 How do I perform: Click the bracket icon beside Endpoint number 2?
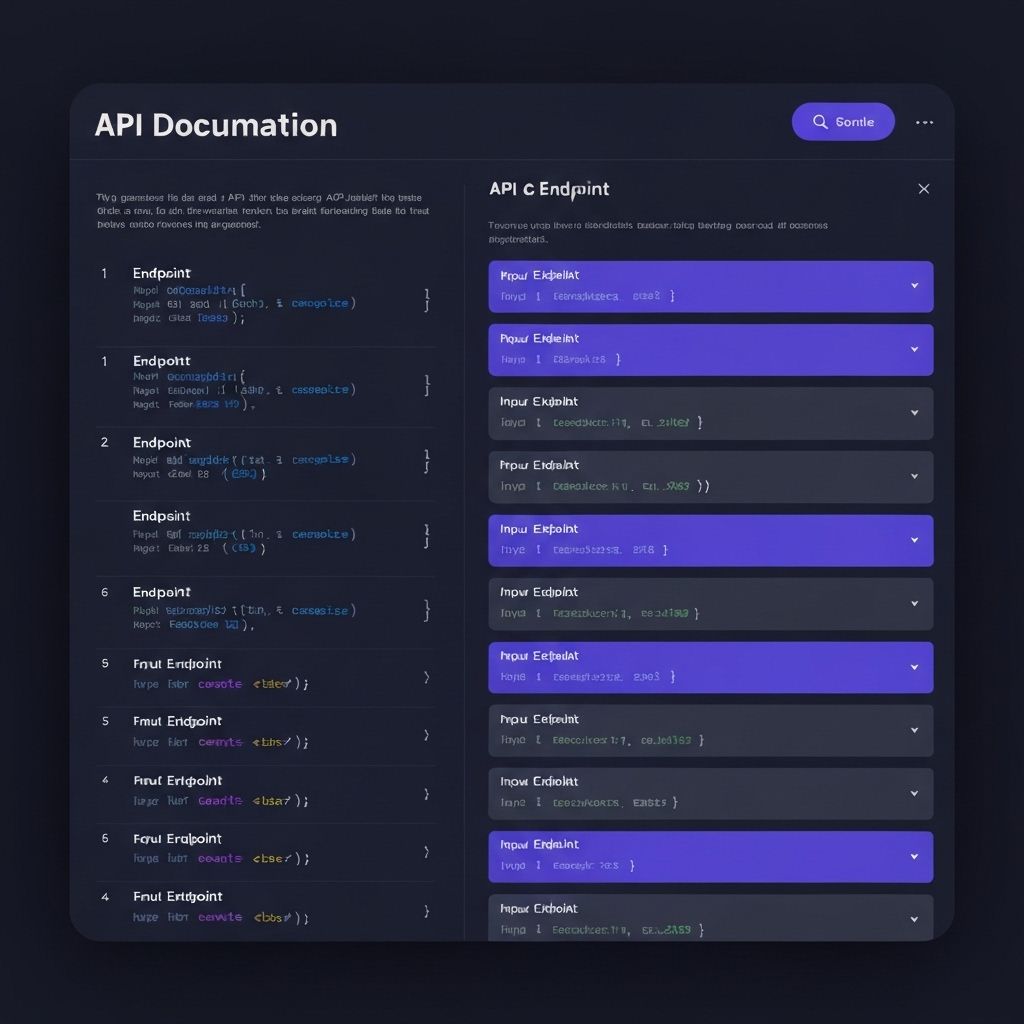pos(427,460)
